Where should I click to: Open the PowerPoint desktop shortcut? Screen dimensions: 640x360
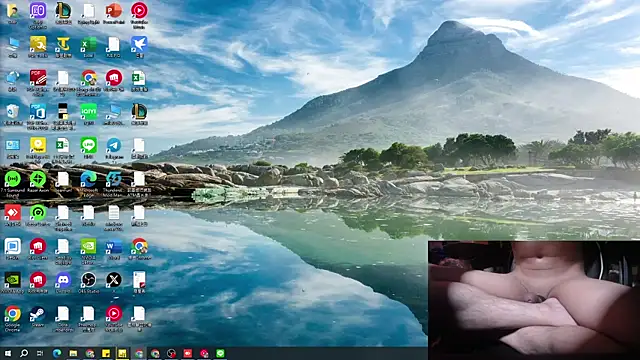(113, 13)
